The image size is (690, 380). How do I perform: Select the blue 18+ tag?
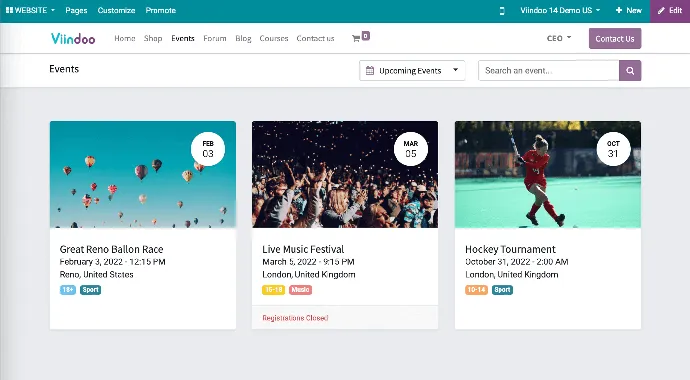[68, 290]
